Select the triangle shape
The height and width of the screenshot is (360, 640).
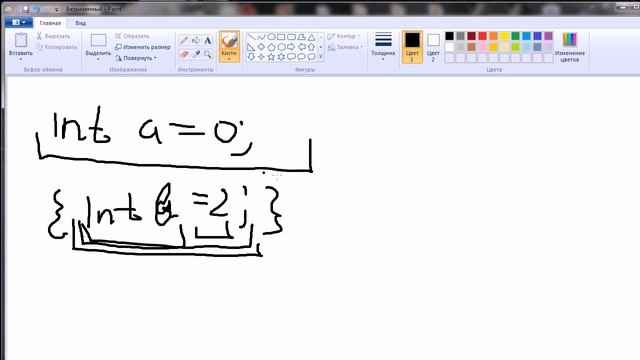pos(311,37)
